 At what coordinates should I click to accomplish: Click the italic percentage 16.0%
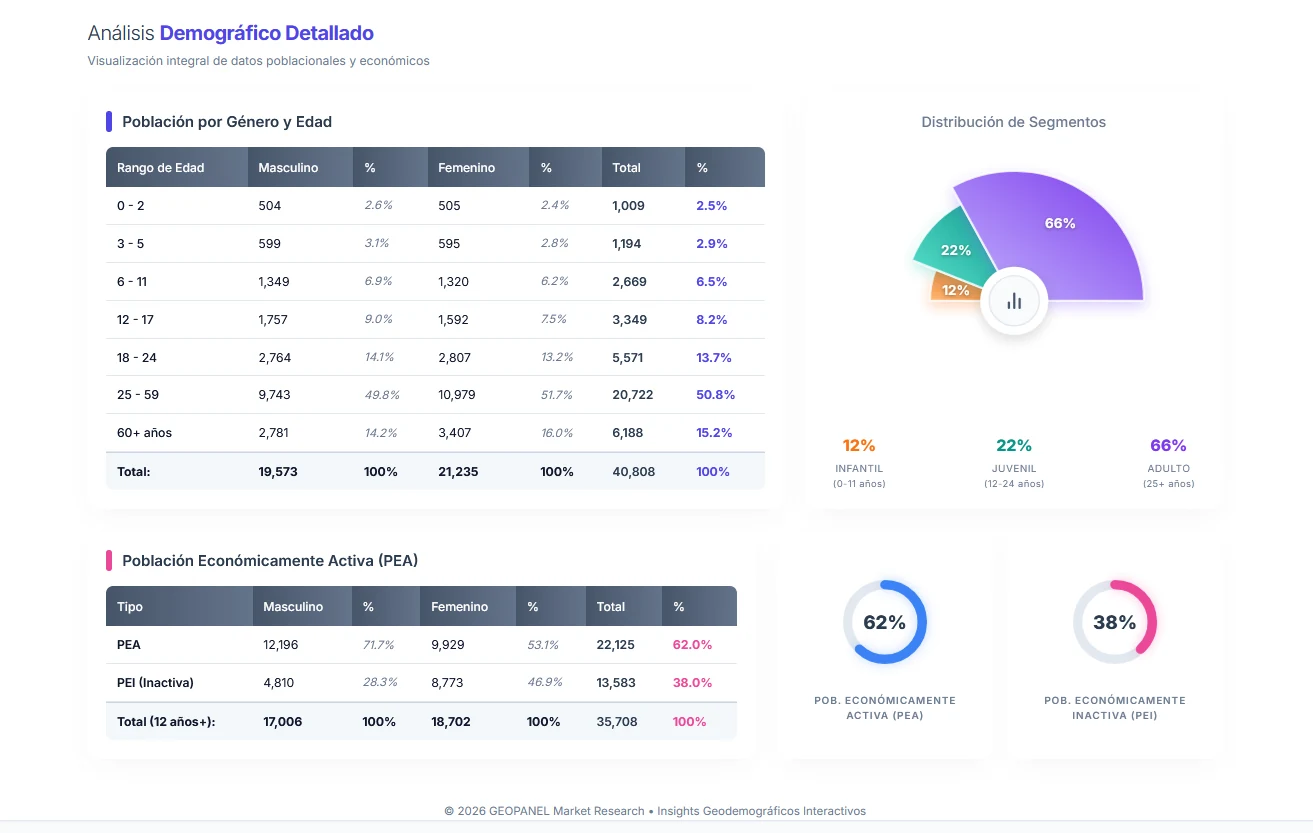click(556, 433)
